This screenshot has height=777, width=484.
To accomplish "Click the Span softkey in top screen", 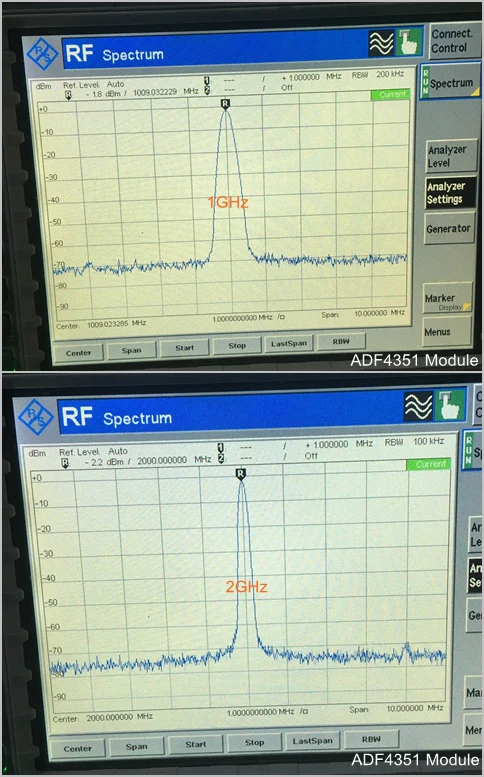I will pyautogui.click(x=132, y=350).
